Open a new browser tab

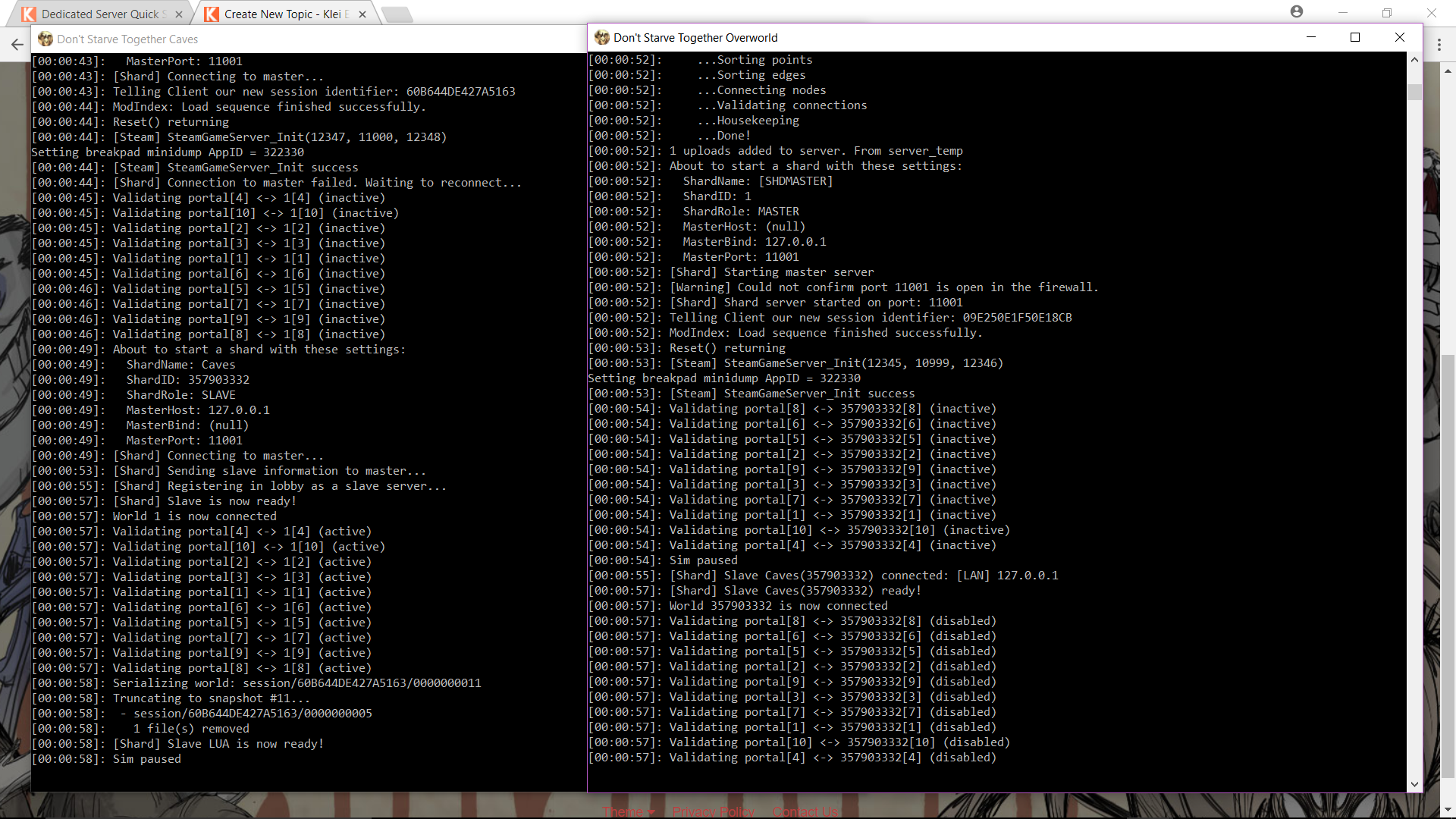396,14
